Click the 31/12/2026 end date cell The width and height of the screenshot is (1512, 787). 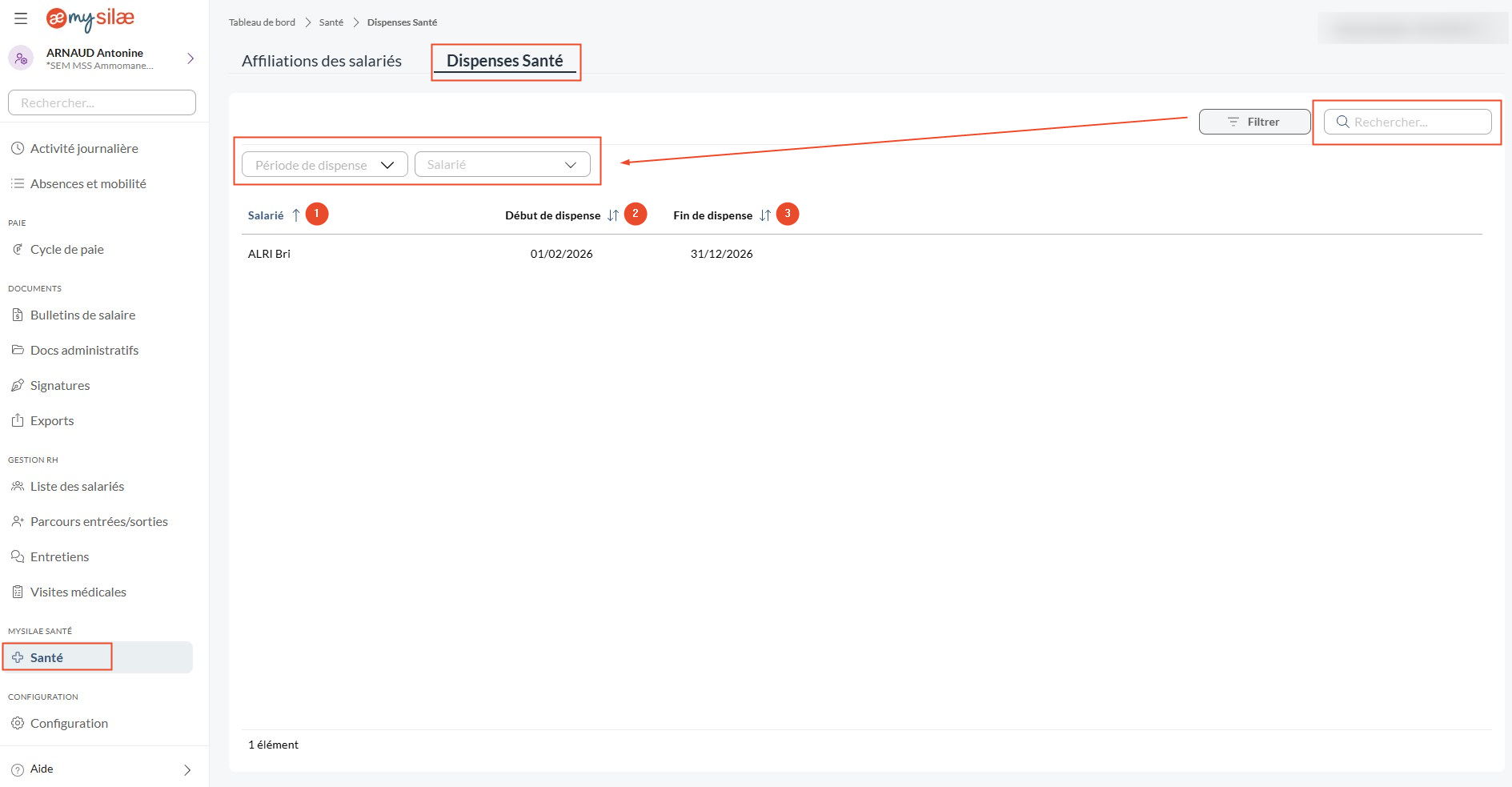click(721, 254)
